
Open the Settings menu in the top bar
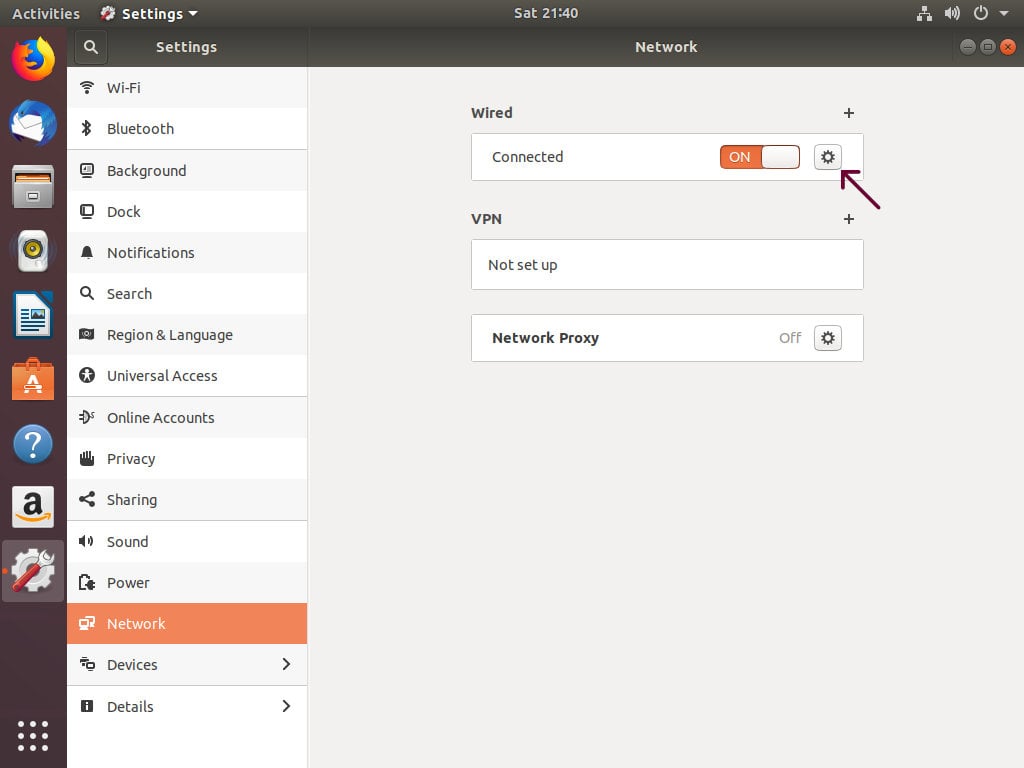coord(148,13)
